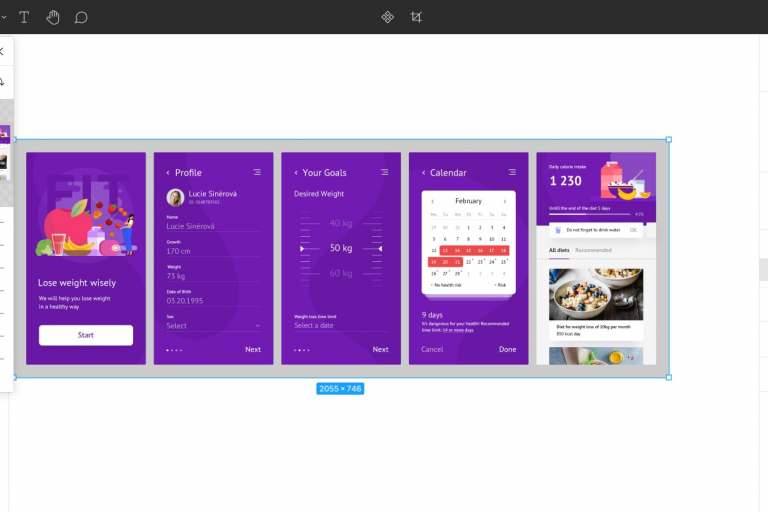Click left triangle marker on weight ruler

tap(302, 249)
